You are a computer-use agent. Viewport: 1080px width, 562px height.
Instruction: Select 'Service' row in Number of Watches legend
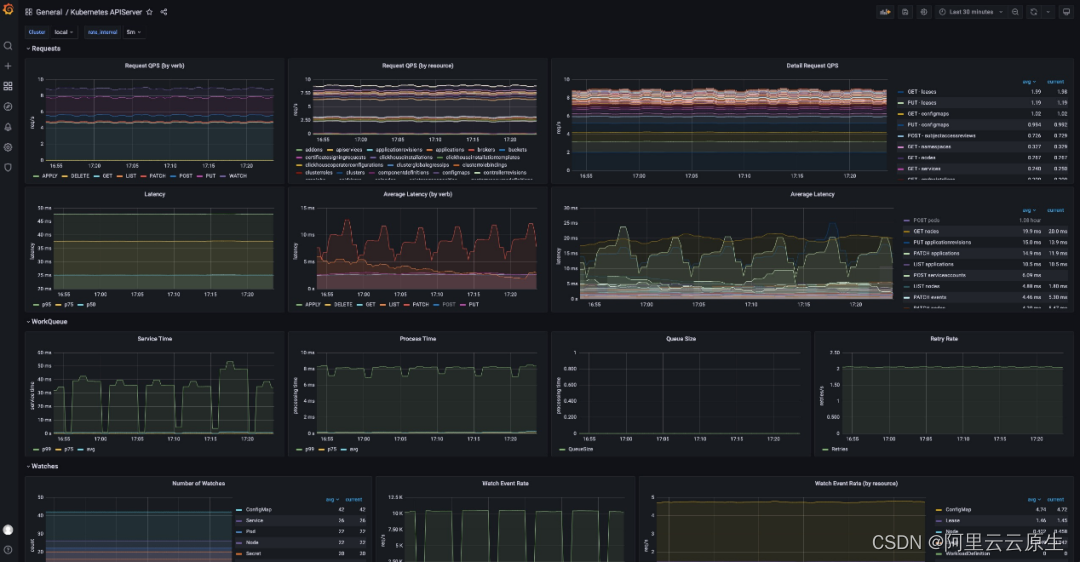tap(300, 521)
